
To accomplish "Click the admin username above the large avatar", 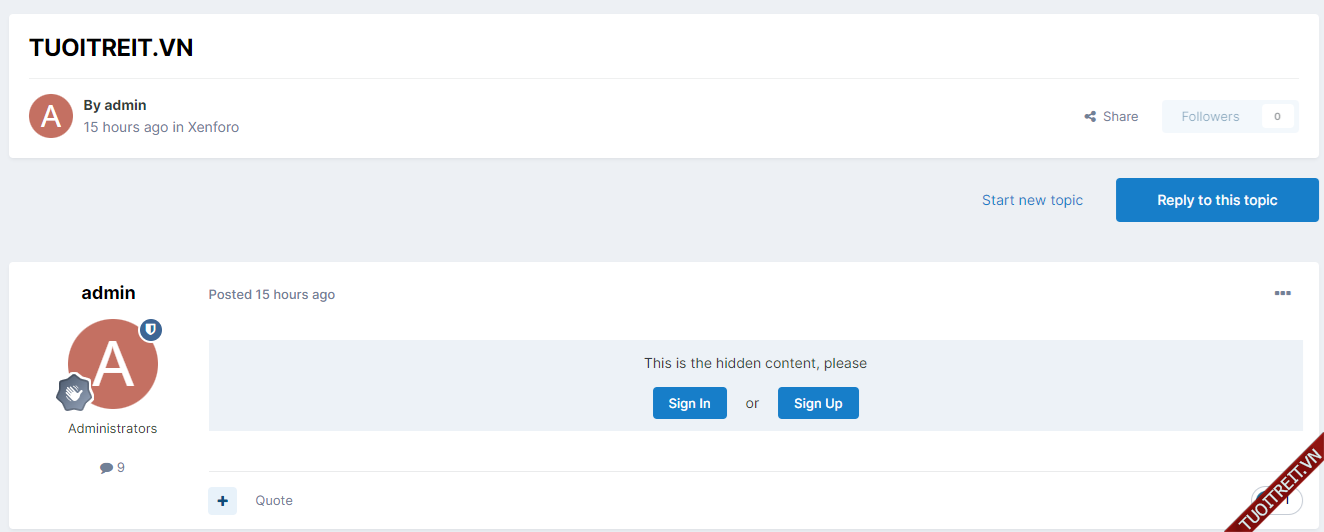I will tap(108, 293).
